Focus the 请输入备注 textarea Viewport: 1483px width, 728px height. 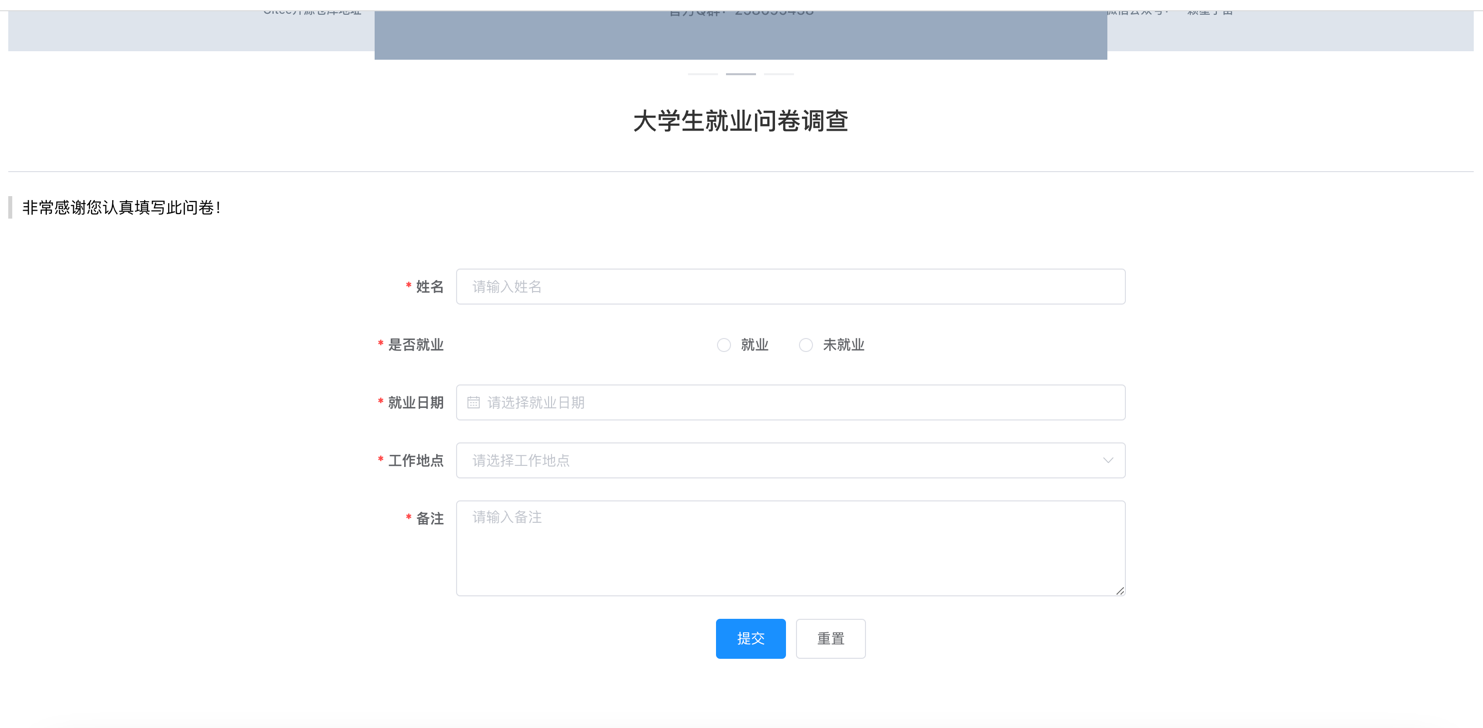click(x=791, y=548)
